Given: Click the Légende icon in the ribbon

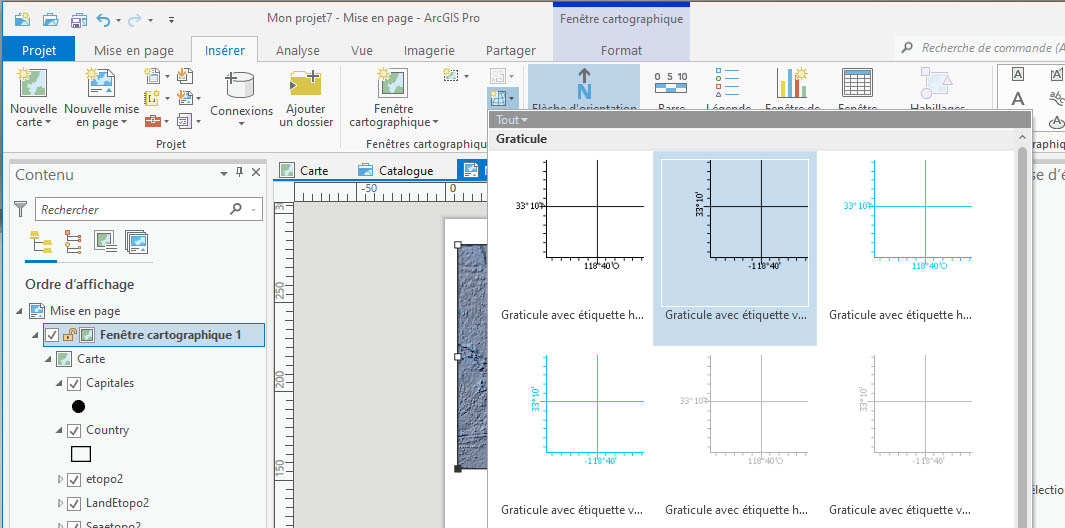Looking at the screenshot, I should point(728,84).
